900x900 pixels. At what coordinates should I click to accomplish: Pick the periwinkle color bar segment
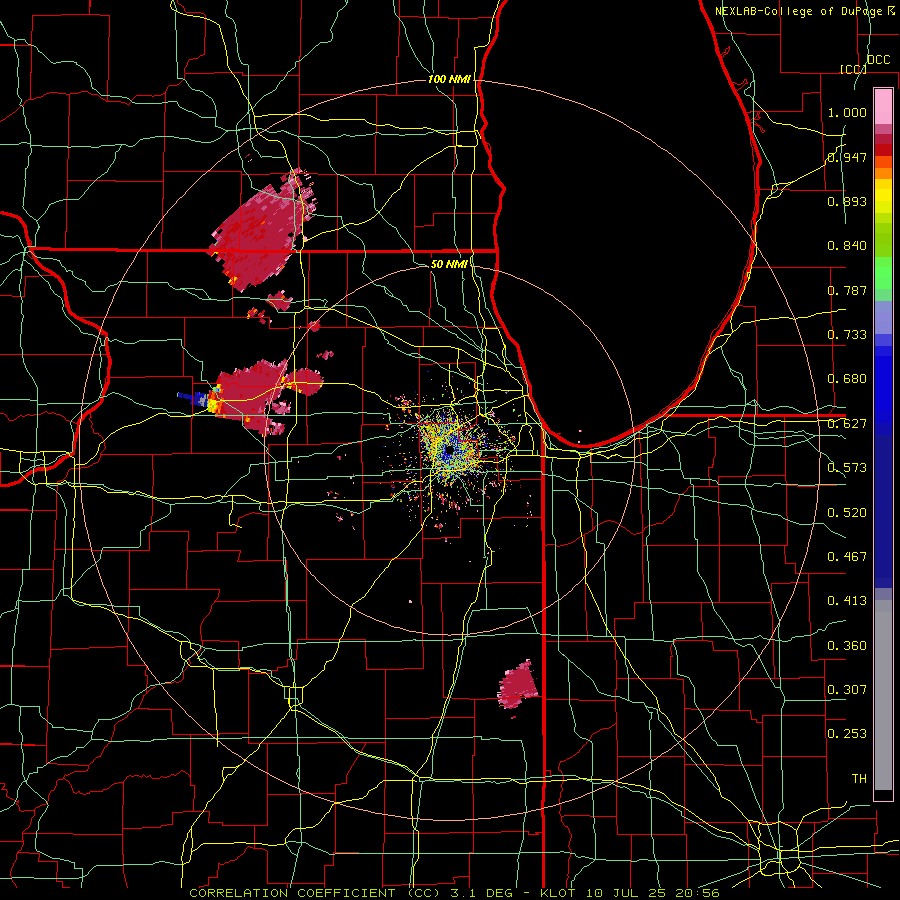[883, 317]
